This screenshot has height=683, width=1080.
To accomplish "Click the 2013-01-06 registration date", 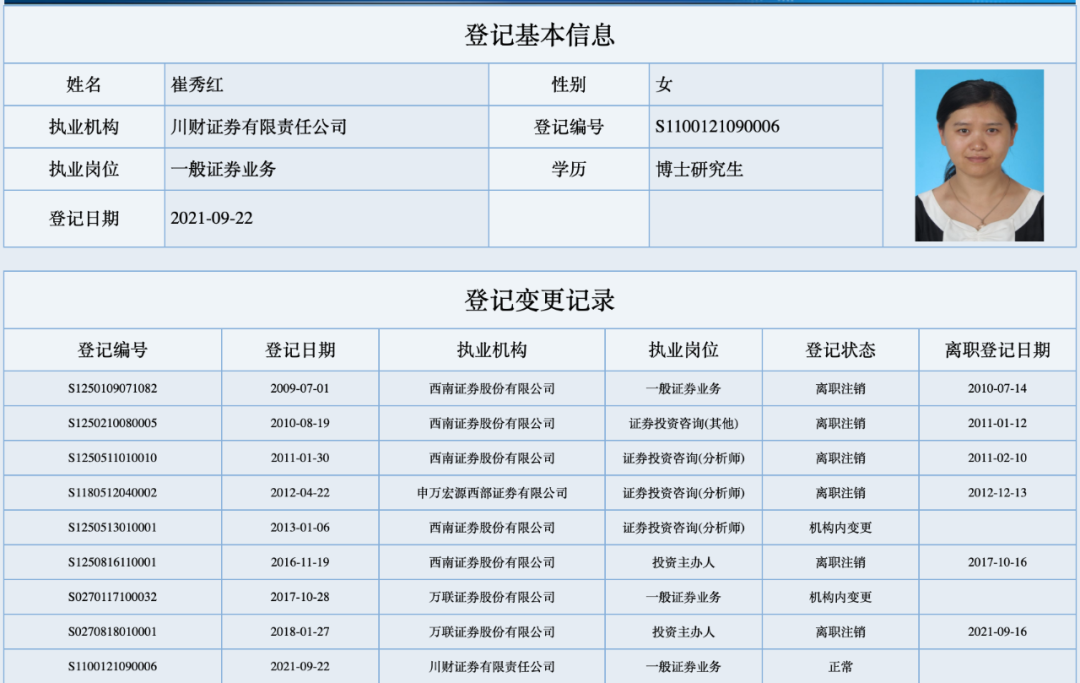I will (x=300, y=527).
